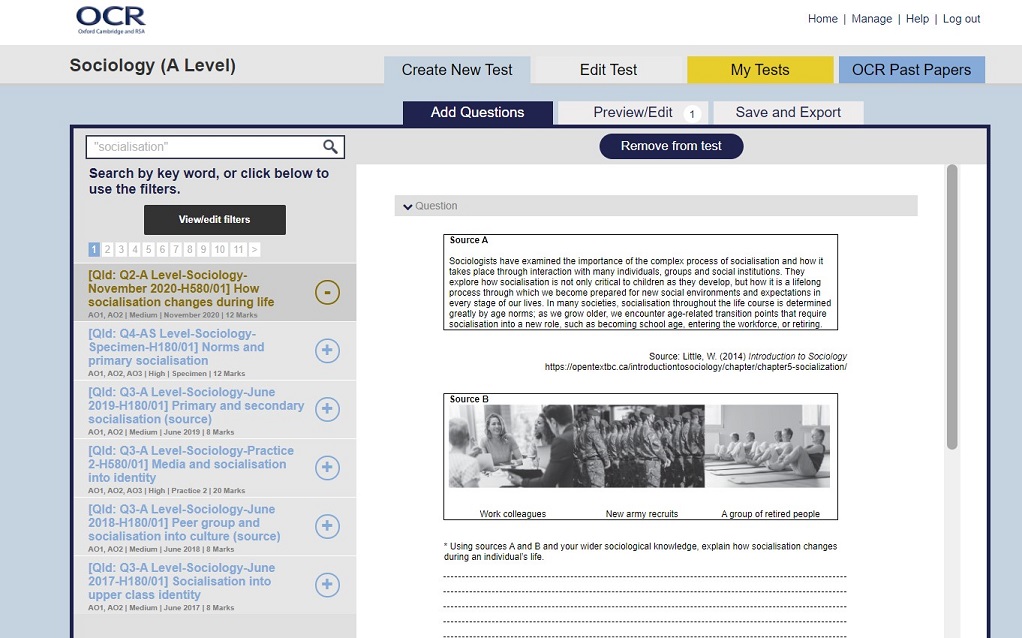
Task: Click 'AO1, AO2 | Medium | November 2020 | 12 Marks' text
Action: pyautogui.click(x=173, y=315)
